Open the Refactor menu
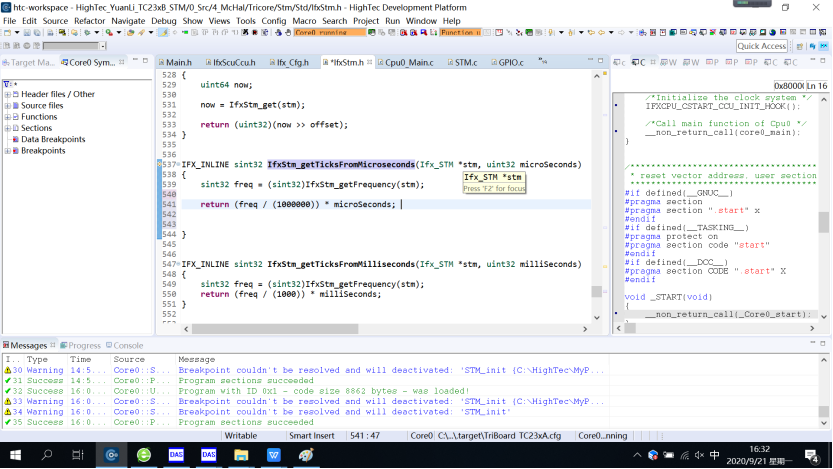The image size is (833, 469). pos(89,21)
